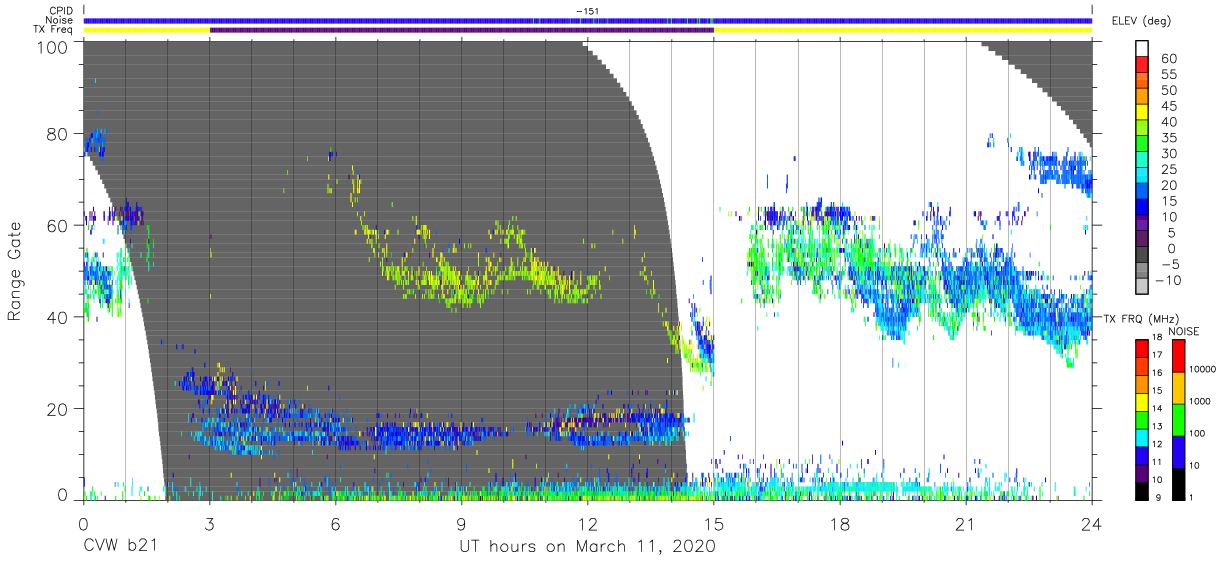Click the 'Range Gate' y-axis title
Screen dimensions: 1228x567
[x=15, y=271]
